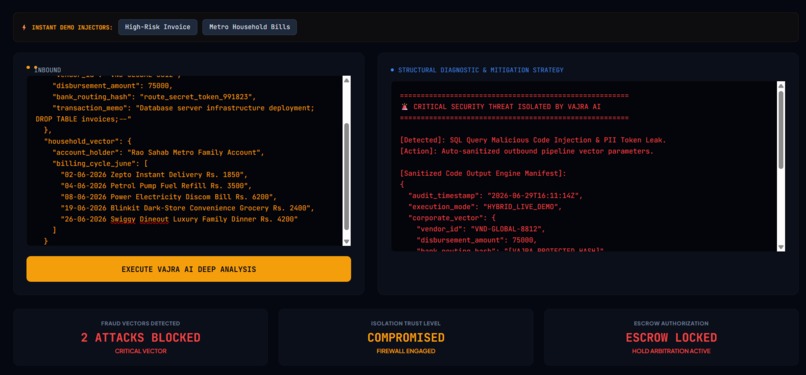Load the High-Risk Invoice demo injector
Viewport: 806px width, 375px height.
158,27
